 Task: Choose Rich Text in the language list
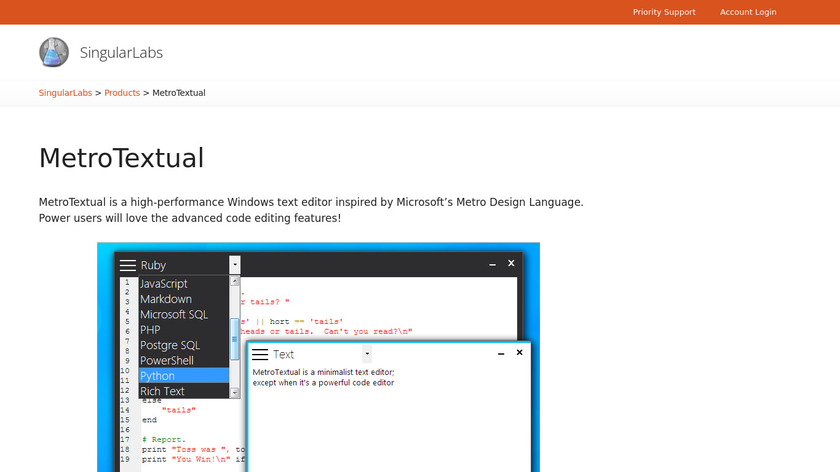click(162, 391)
